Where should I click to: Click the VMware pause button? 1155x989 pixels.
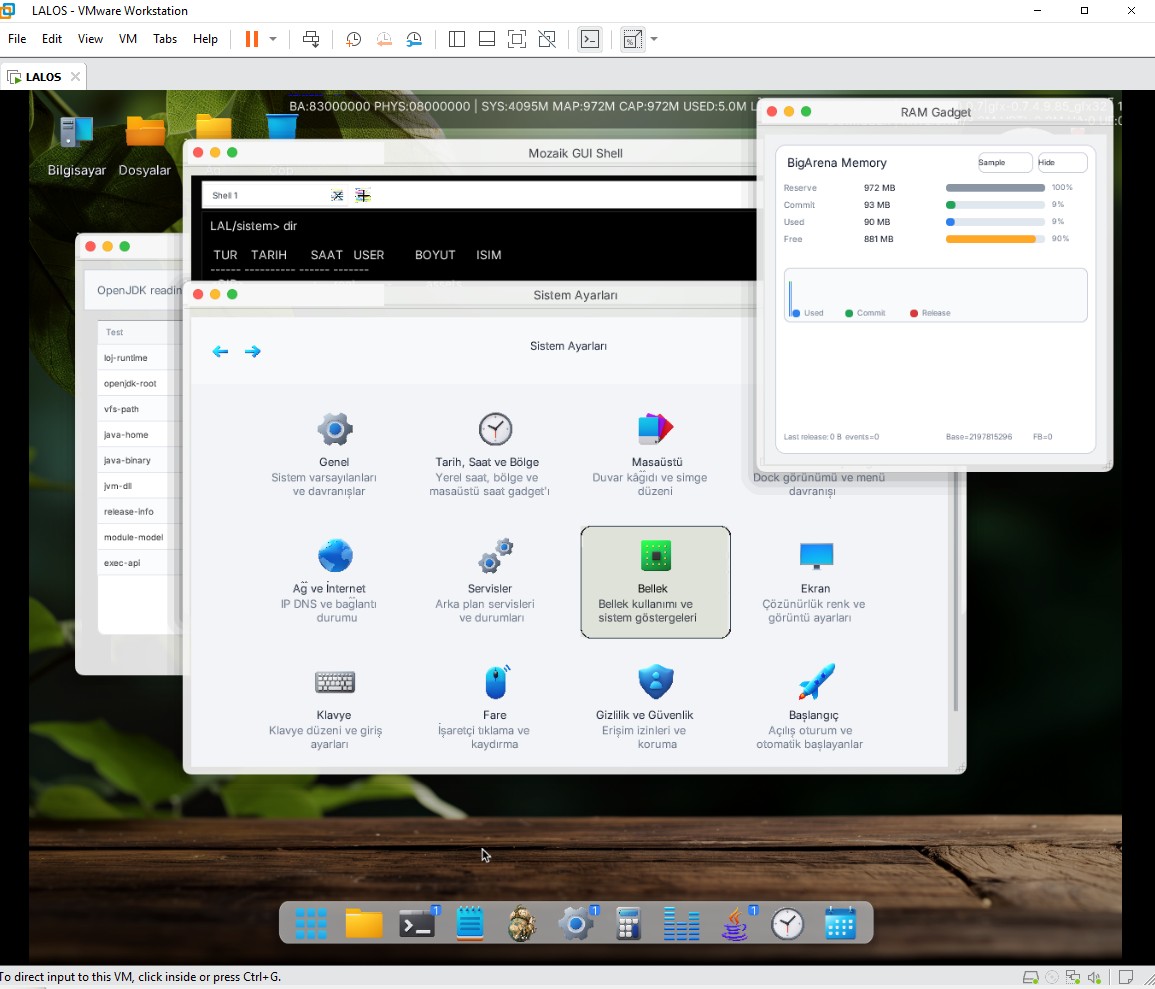pyautogui.click(x=252, y=39)
